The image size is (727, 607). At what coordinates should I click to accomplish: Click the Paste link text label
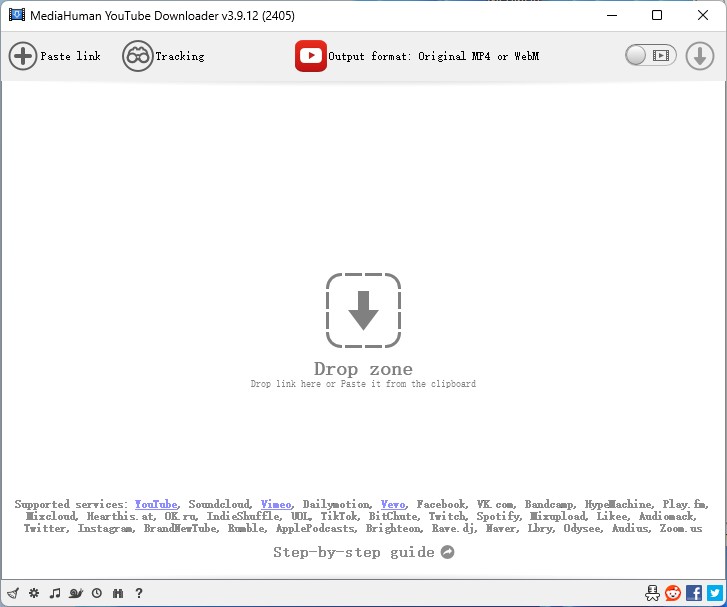(70, 56)
